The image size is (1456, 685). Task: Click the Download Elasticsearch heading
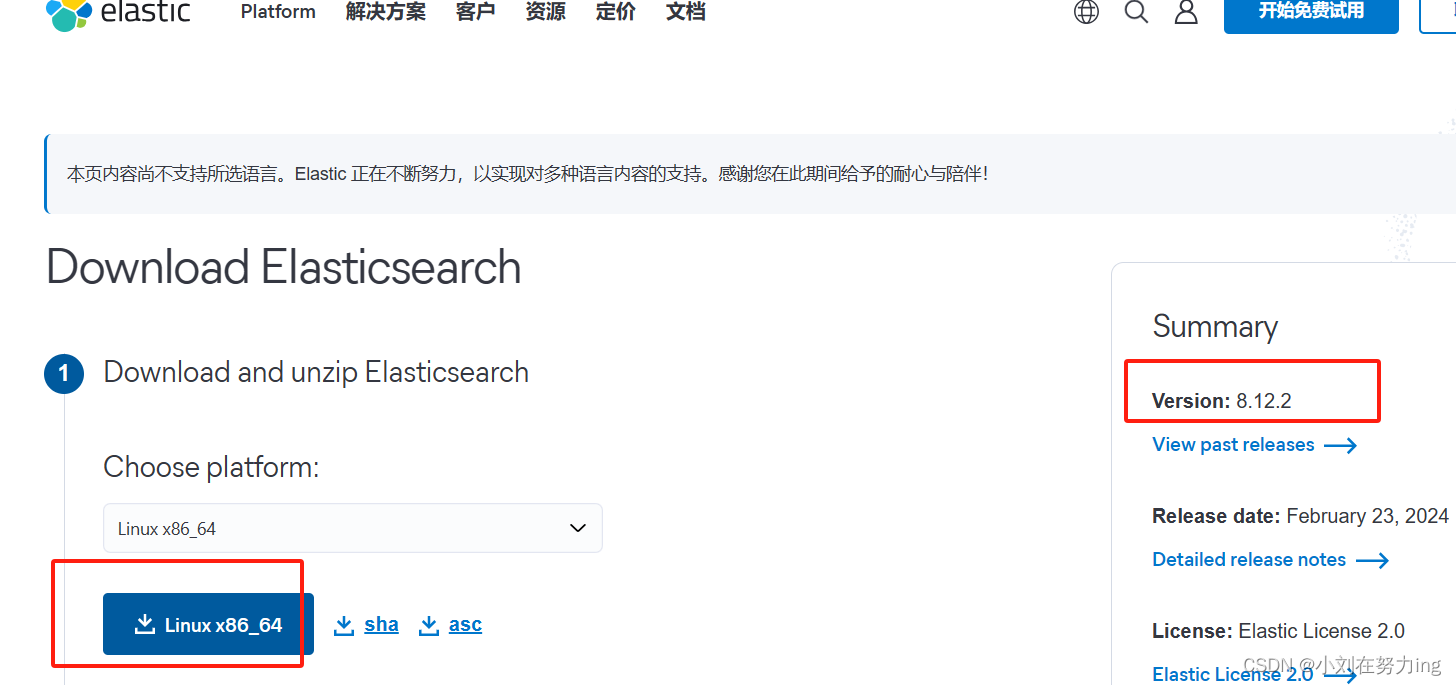point(284,268)
